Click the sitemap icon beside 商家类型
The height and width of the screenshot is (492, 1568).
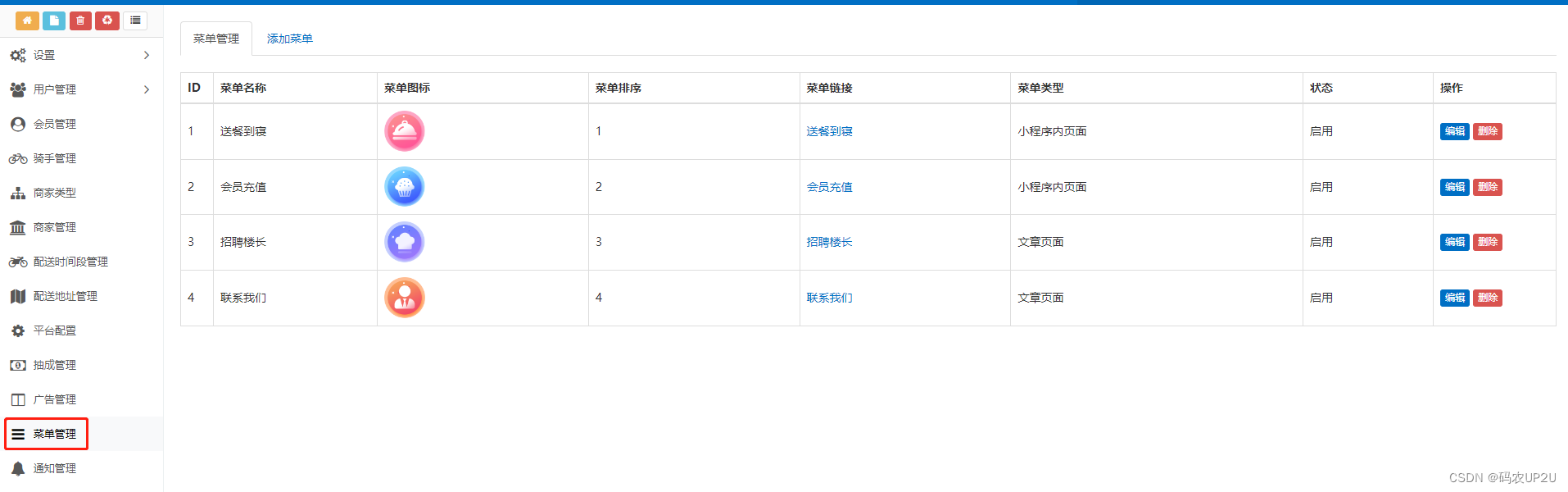click(x=18, y=194)
